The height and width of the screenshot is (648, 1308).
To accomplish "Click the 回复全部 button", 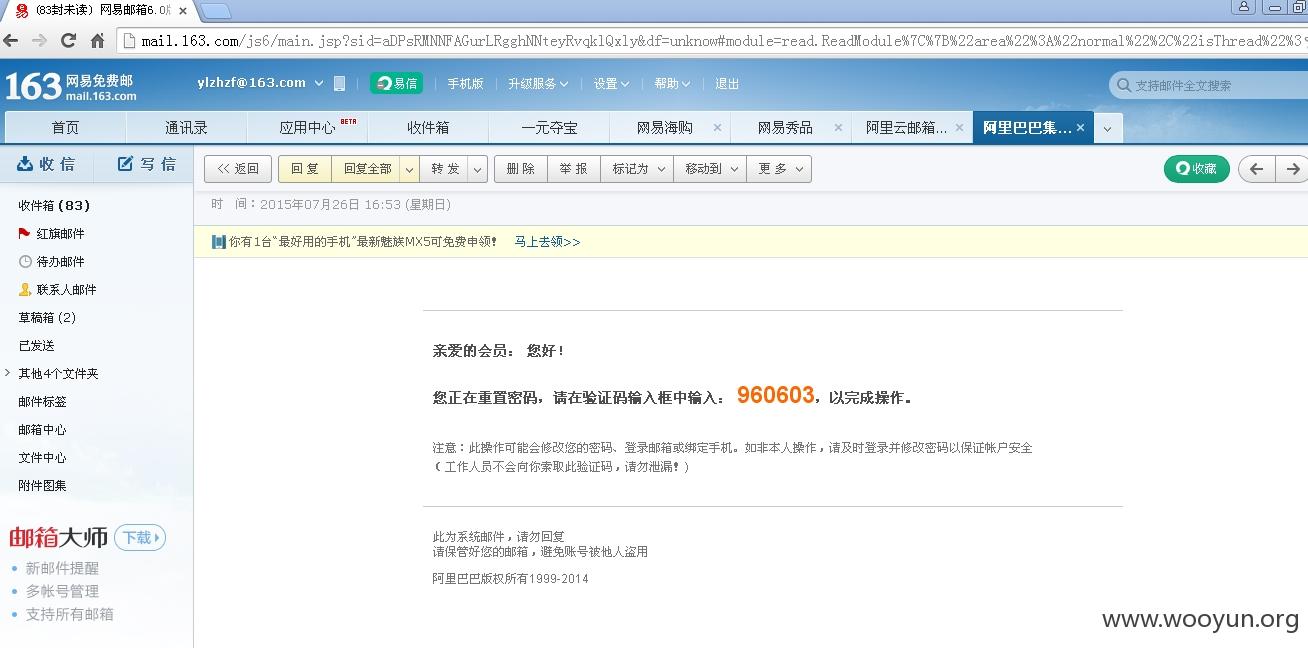I will click(x=367, y=169).
